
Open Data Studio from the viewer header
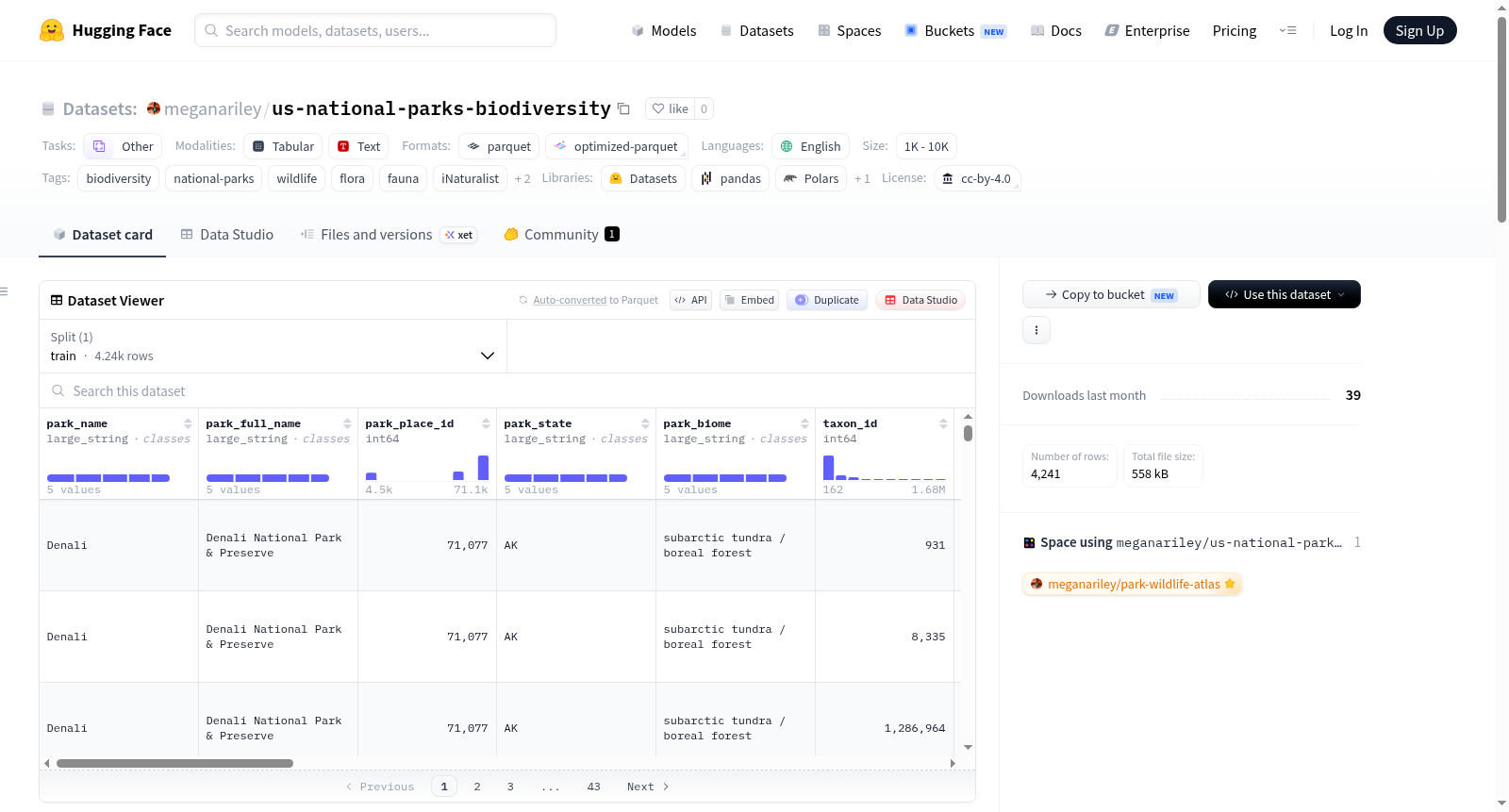click(920, 300)
